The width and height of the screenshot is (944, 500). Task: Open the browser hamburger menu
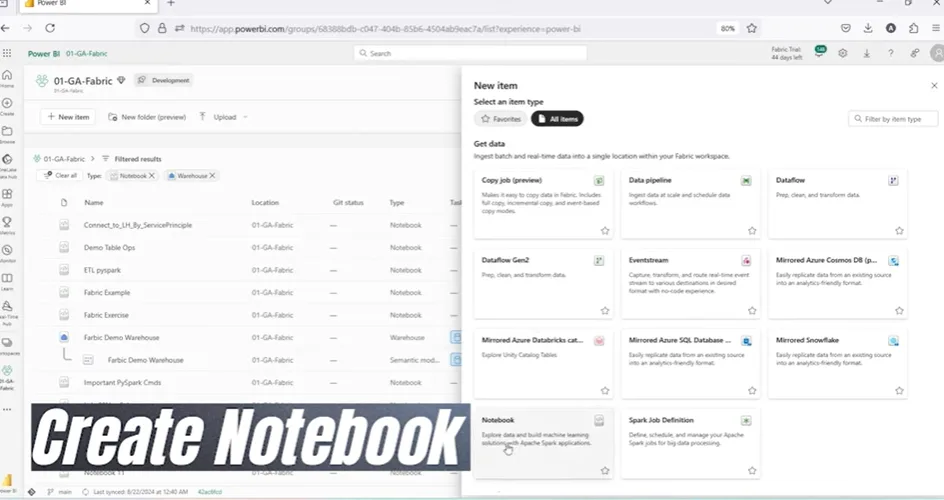click(x=936, y=28)
